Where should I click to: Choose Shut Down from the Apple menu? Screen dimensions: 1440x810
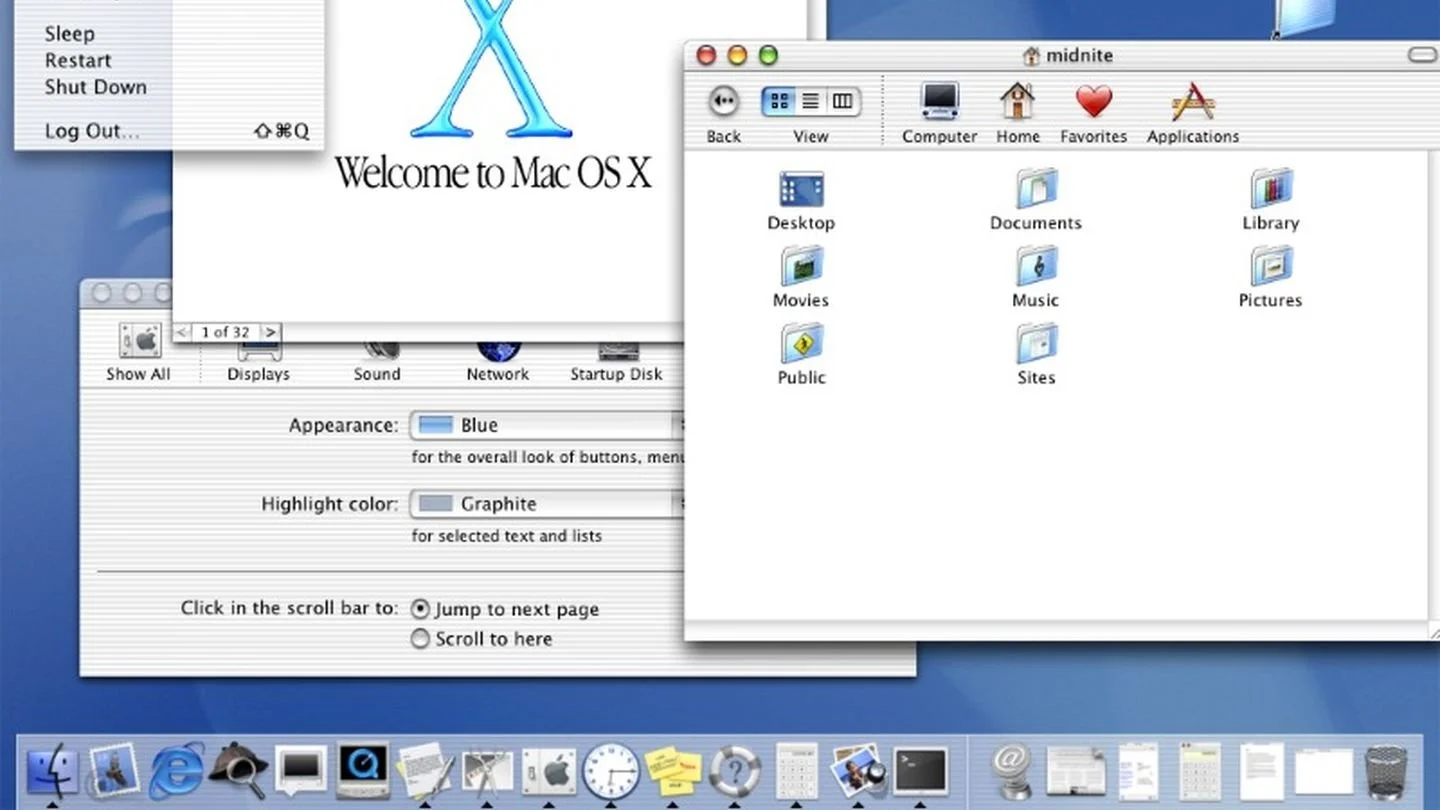tap(96, 87)
